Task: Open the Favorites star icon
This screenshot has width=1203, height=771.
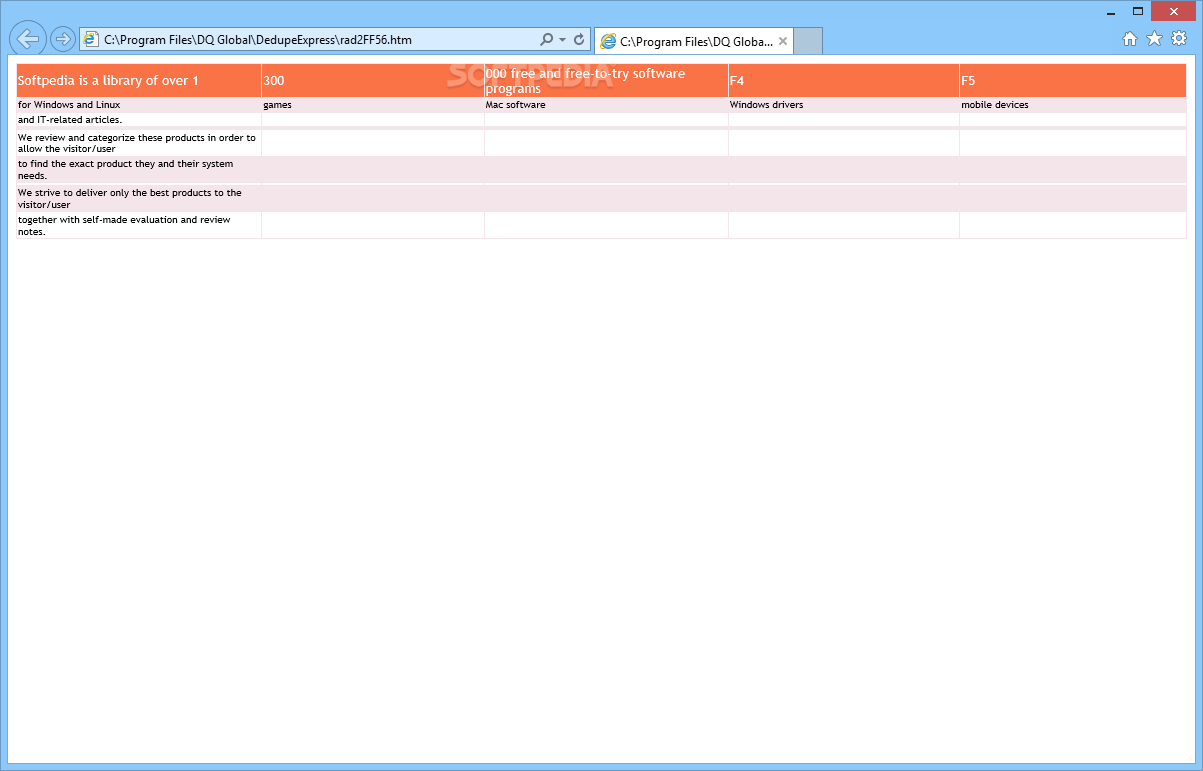Action: [x=1154, y=39]
